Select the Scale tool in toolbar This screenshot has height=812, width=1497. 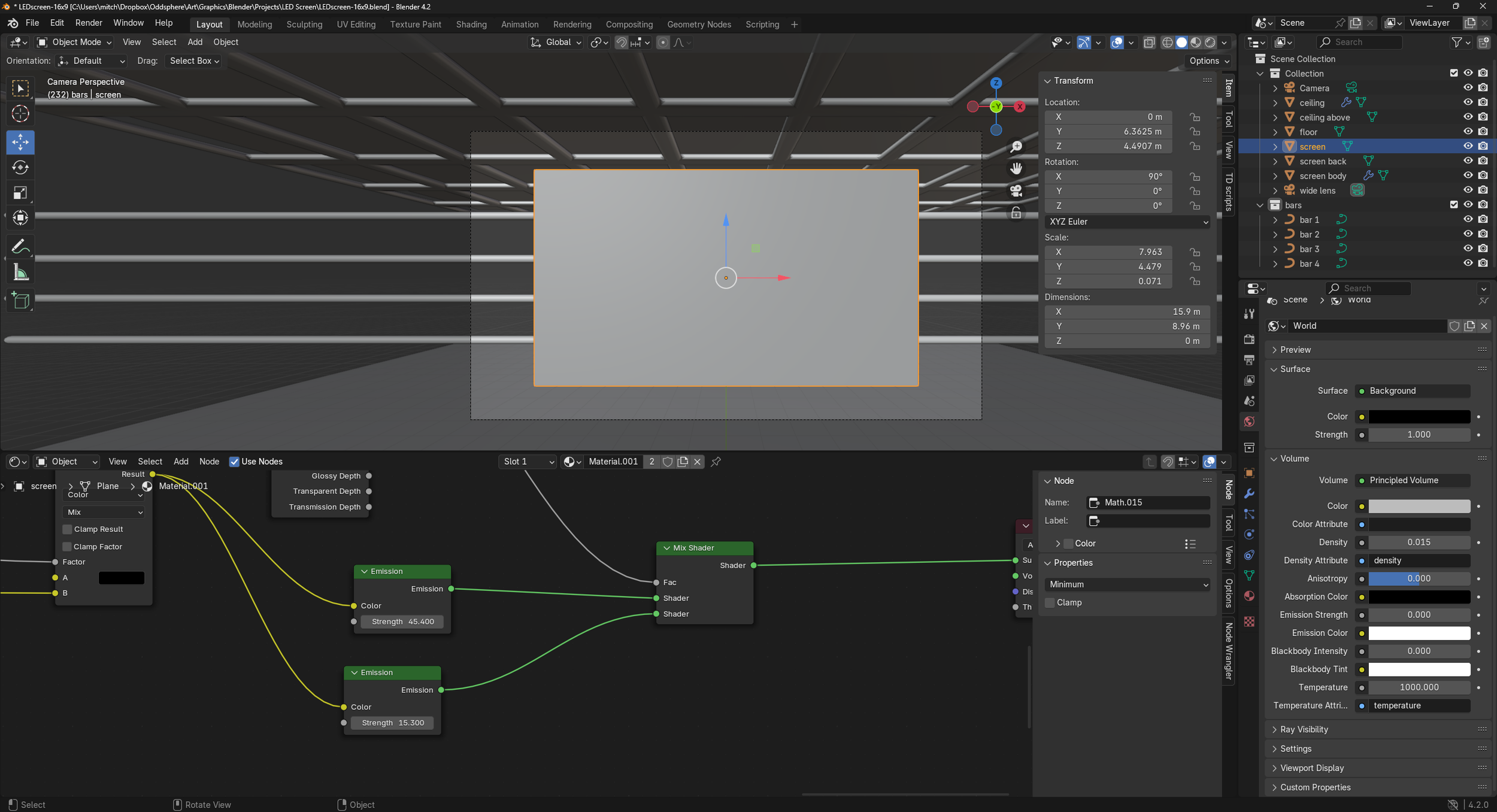coord(20,193)
